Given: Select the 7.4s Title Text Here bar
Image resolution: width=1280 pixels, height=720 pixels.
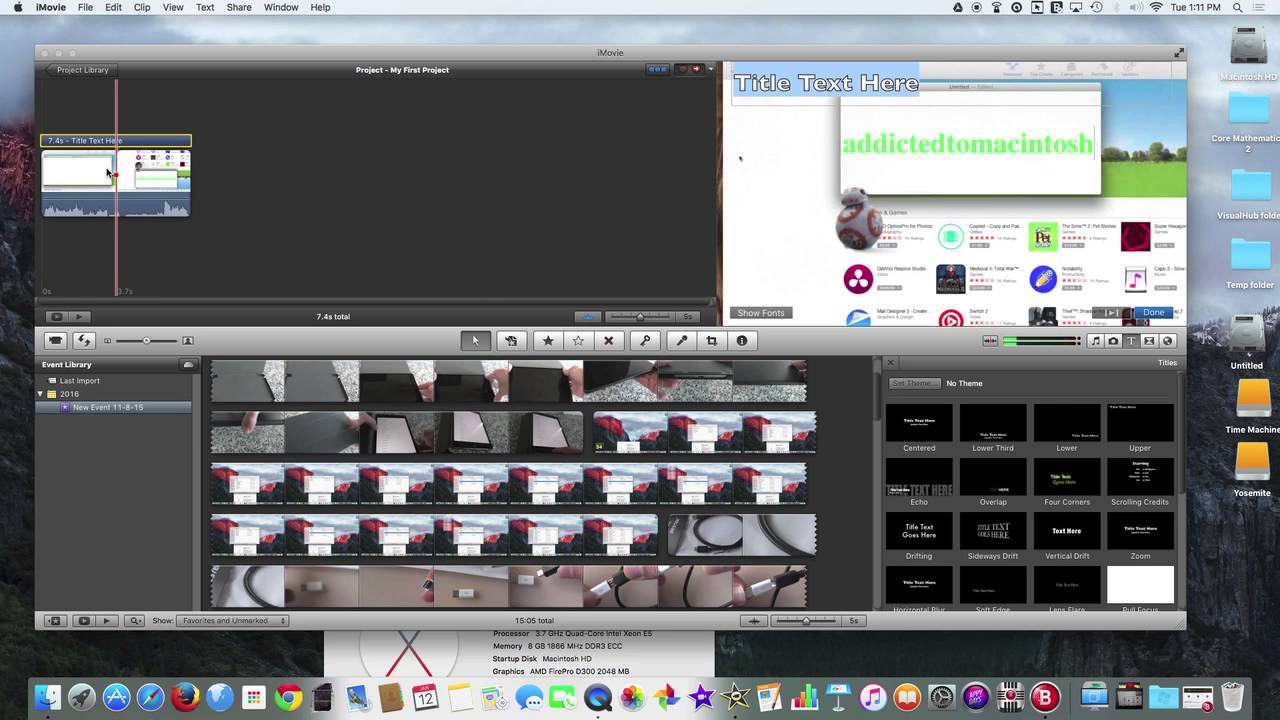Looking at the screenshot, I should (x=116, y=141).
